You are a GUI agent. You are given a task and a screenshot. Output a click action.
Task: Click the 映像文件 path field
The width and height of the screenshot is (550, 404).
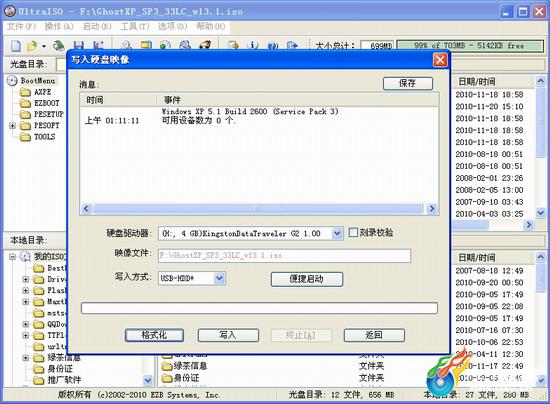tap(284, 256)
